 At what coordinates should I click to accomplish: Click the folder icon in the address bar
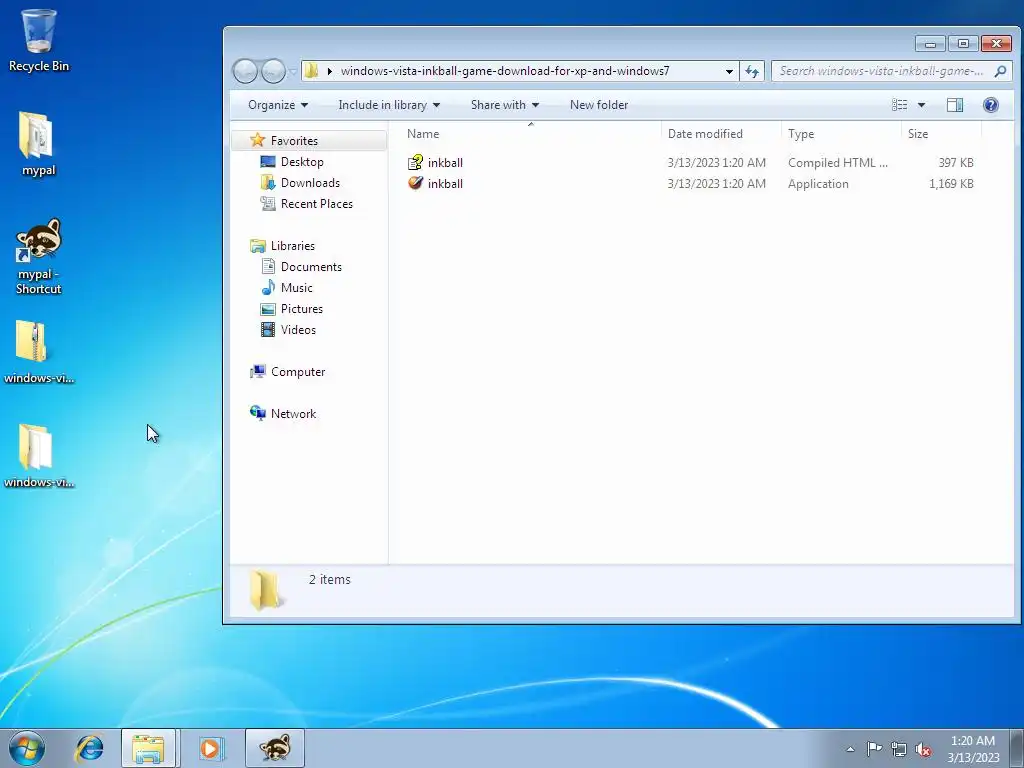pos(312,71)
